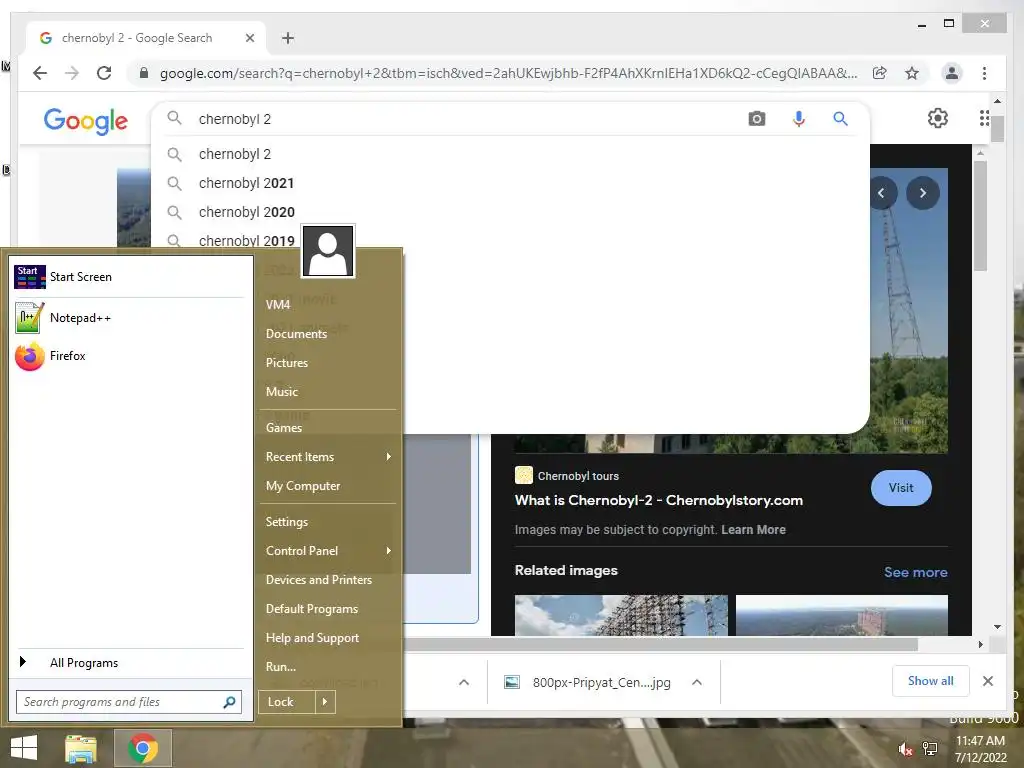Screen dimensions: 1024x768
Task: Search by image using the camera icon
Action: pos(756,119)
